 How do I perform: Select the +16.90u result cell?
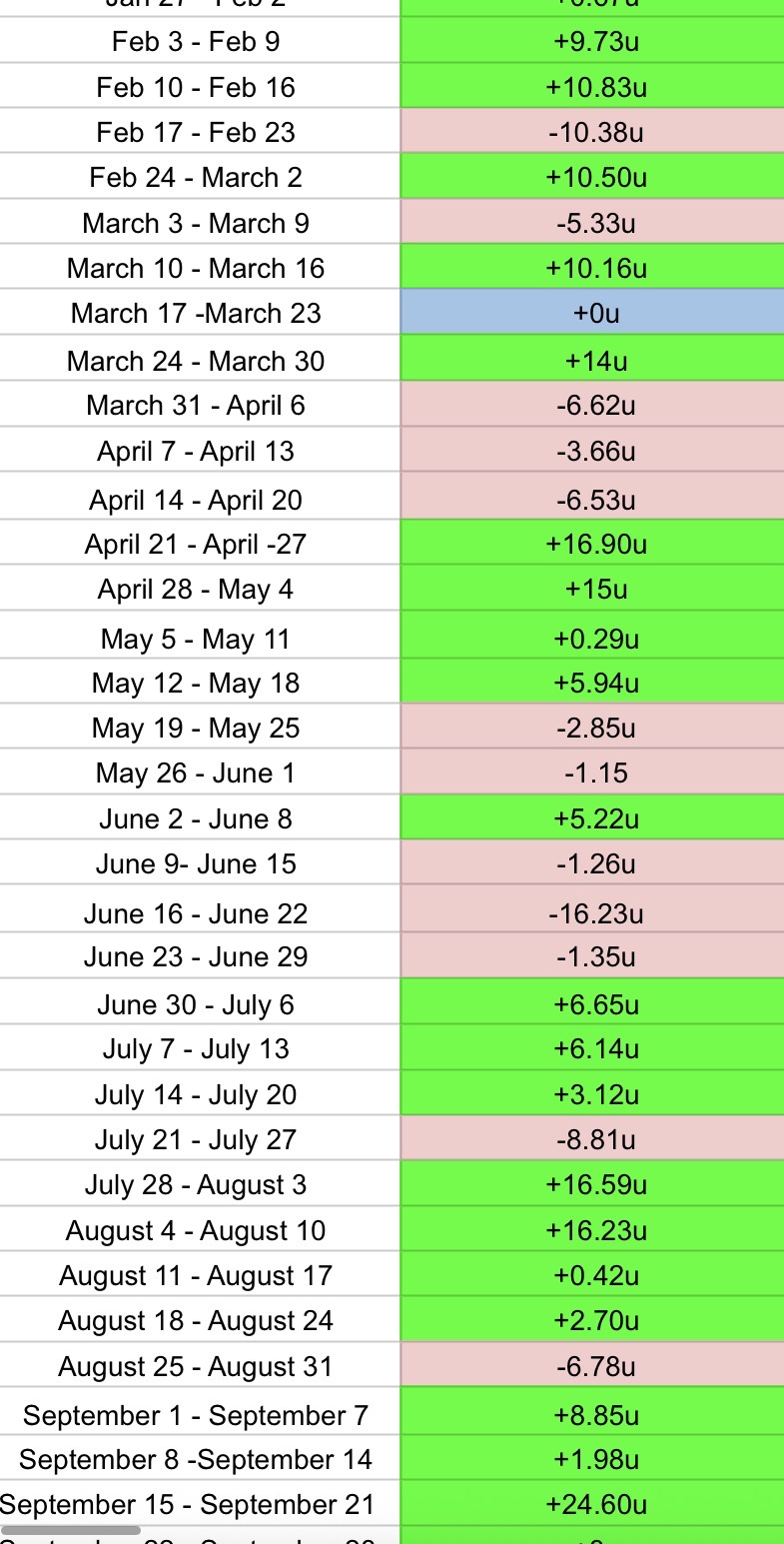pos(595,544)
